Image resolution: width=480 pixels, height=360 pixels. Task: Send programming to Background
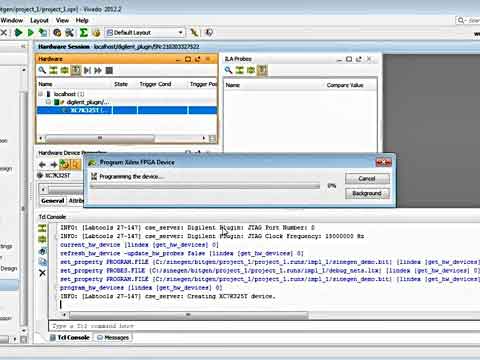pos(367,193)
